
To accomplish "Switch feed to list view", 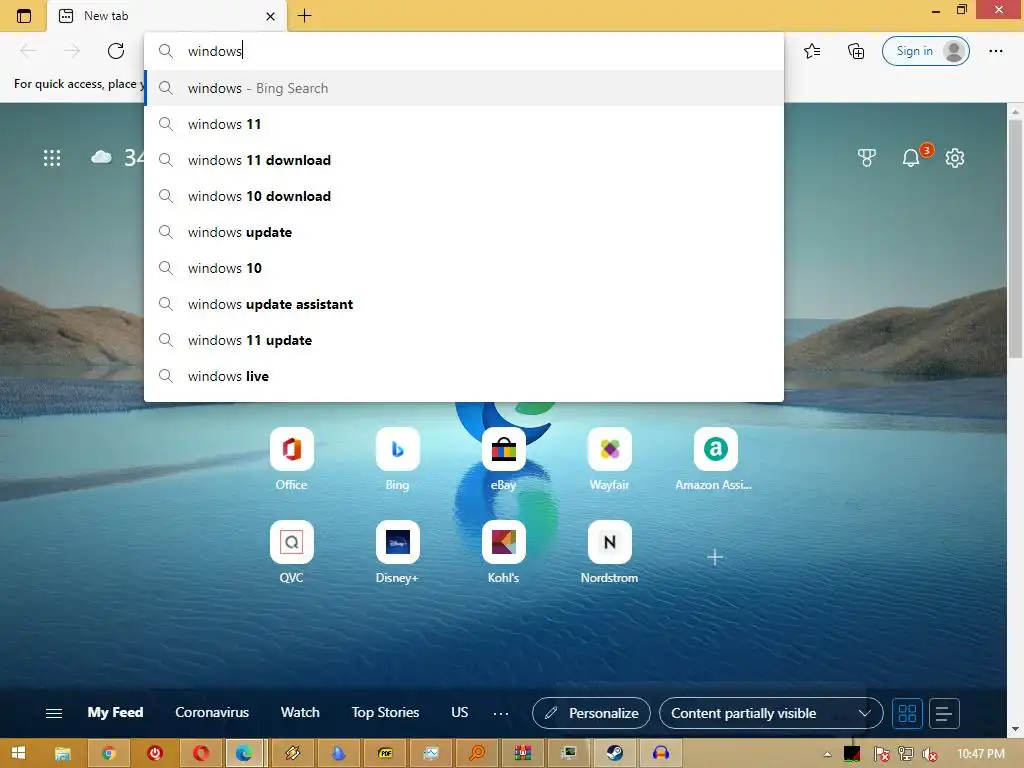I will pos(944,713).
